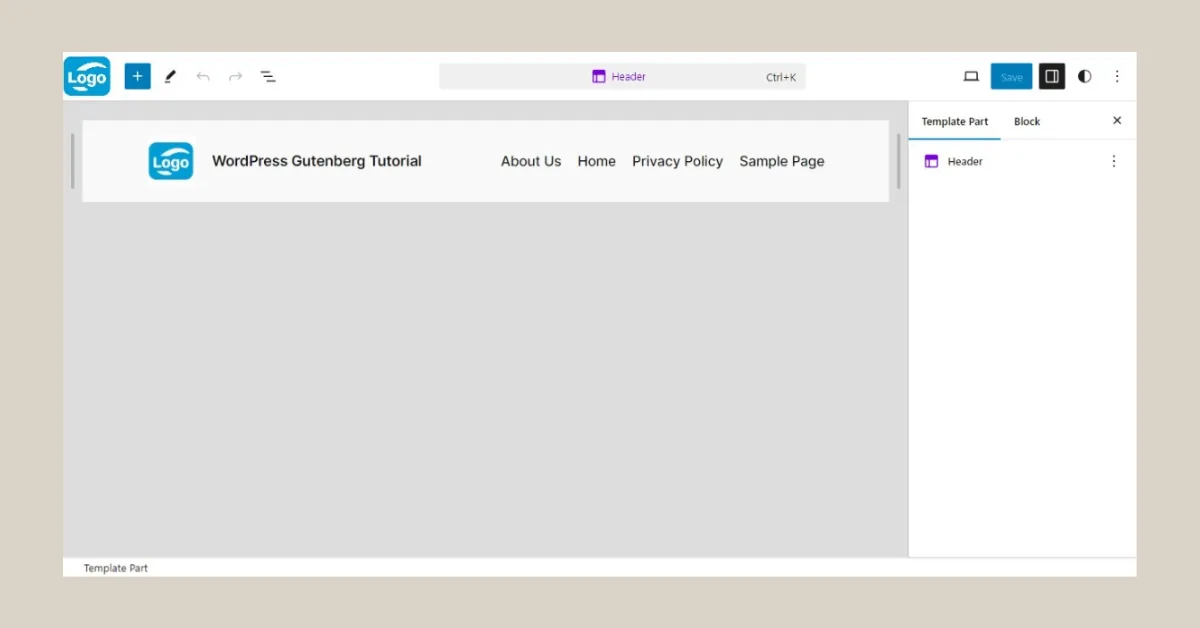Select the Template Part tab
Image resolution: width=1200 pixels, height=628 pixels.
(x=954, y=121)
